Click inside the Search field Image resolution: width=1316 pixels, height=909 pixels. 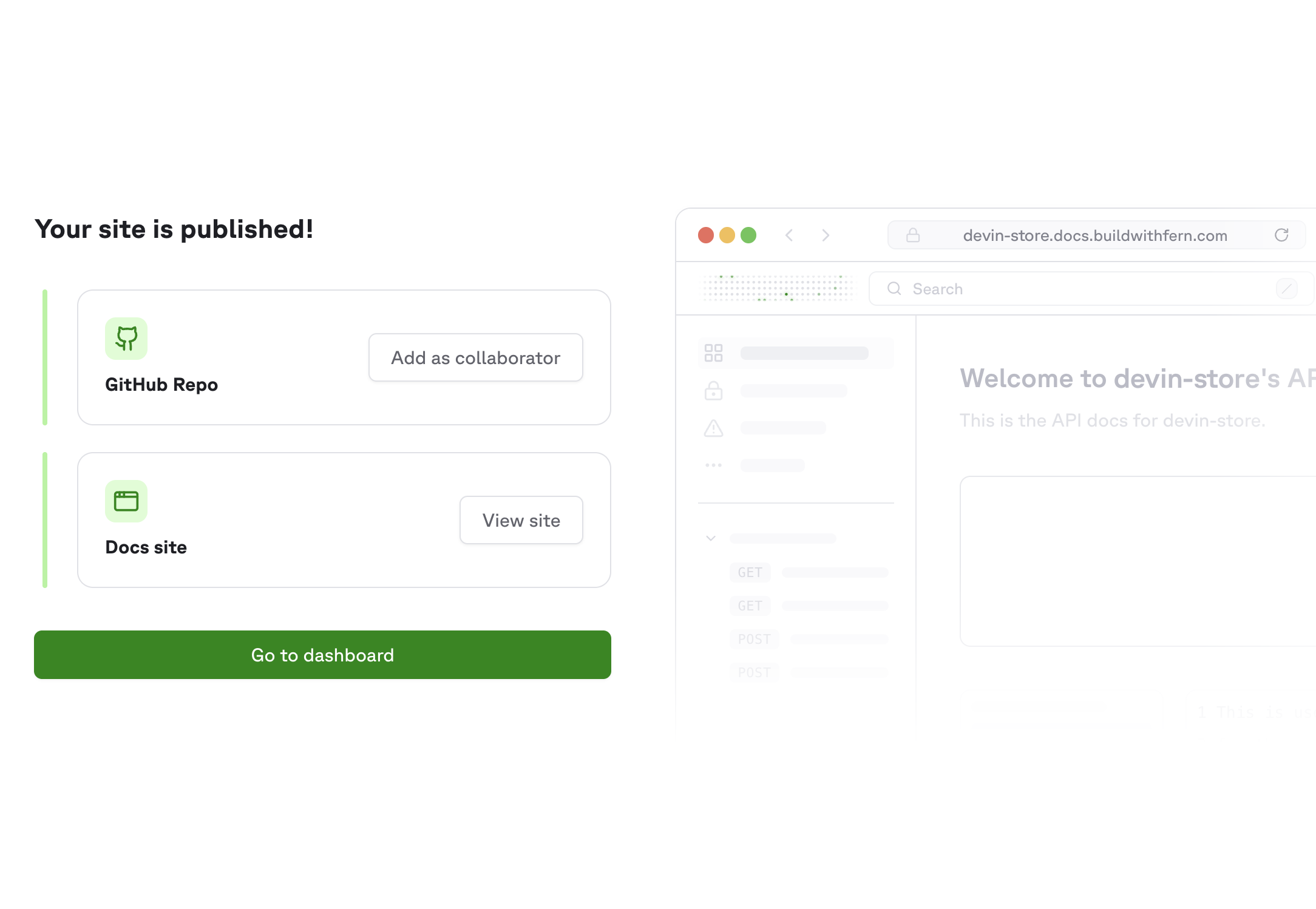[1032, 289]
